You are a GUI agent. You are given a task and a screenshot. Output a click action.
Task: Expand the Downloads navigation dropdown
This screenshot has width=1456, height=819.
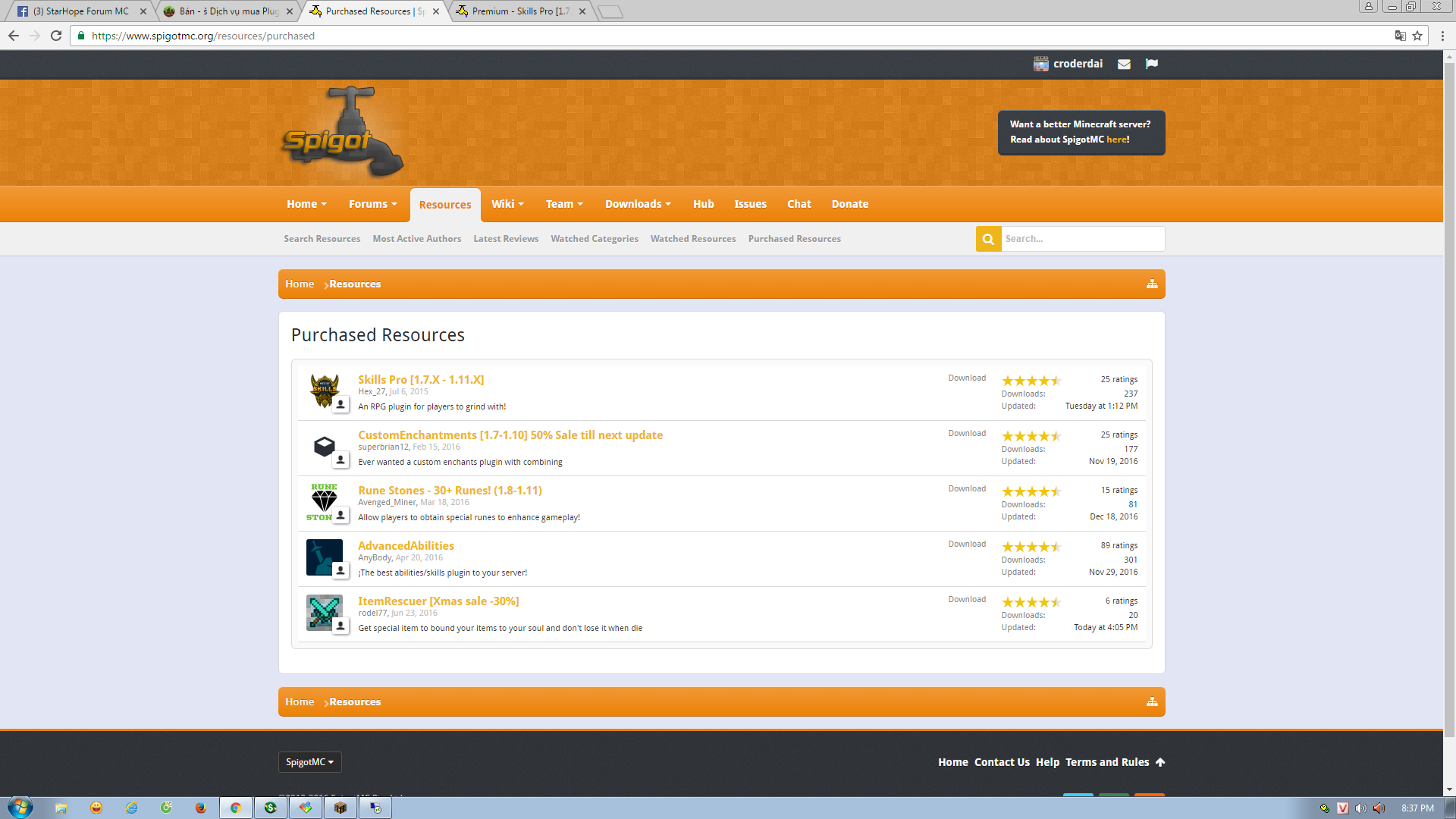[638, 204]
